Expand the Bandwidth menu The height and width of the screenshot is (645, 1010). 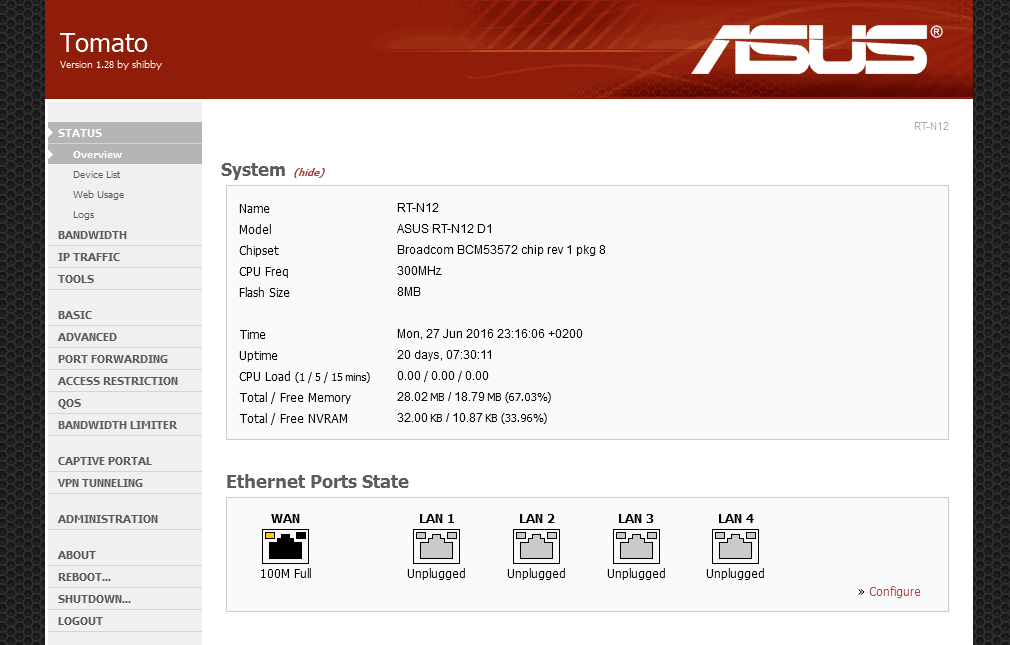point(125,235)
